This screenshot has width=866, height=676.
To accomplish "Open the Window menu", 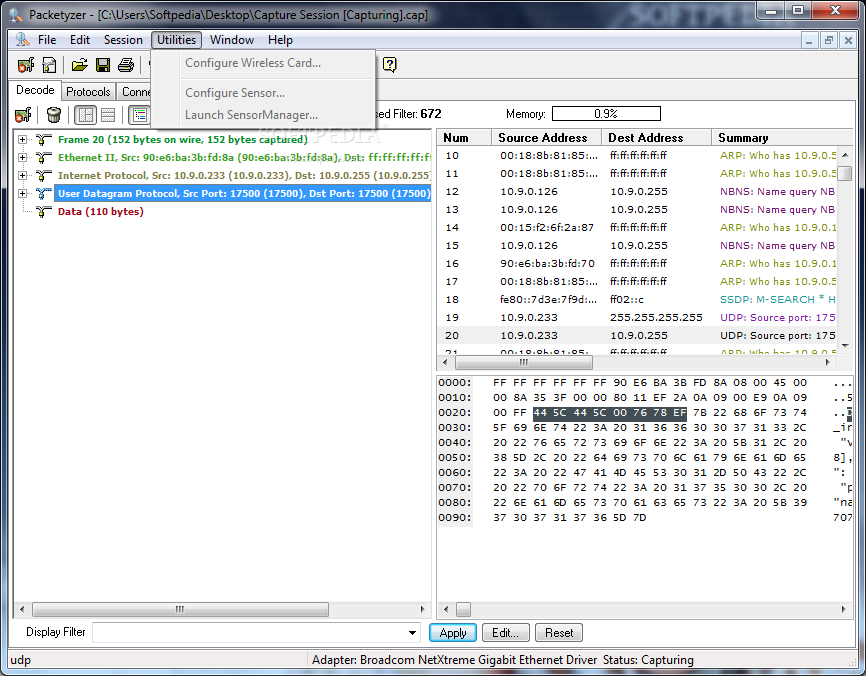I will click(232, 40).
